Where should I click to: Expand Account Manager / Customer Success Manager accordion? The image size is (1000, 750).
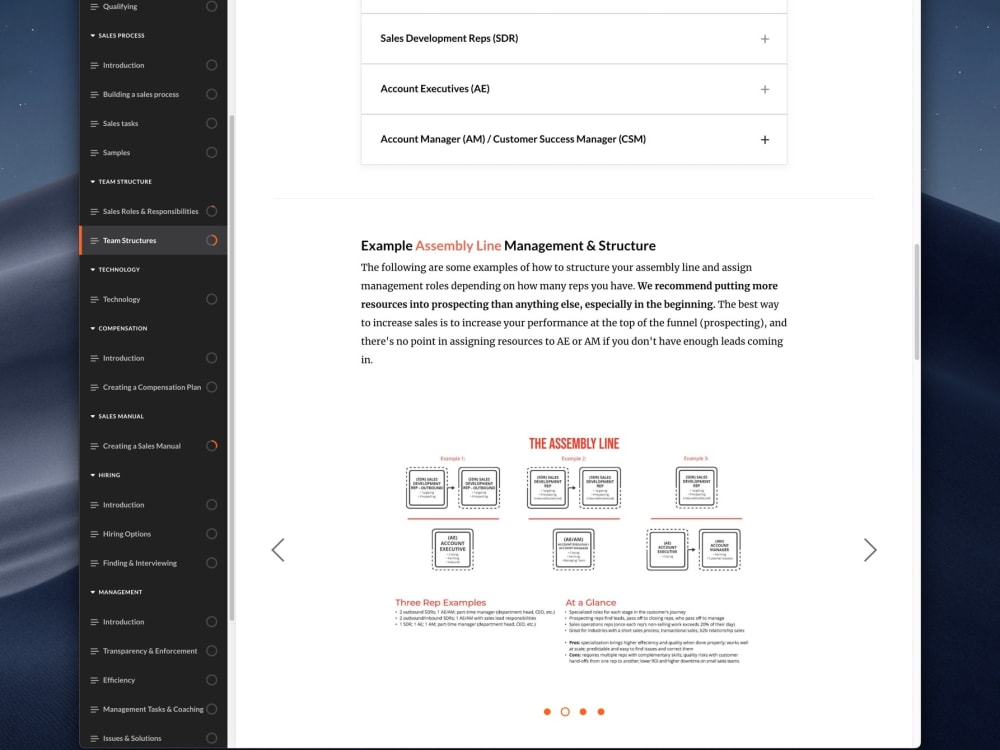[574, 140]
